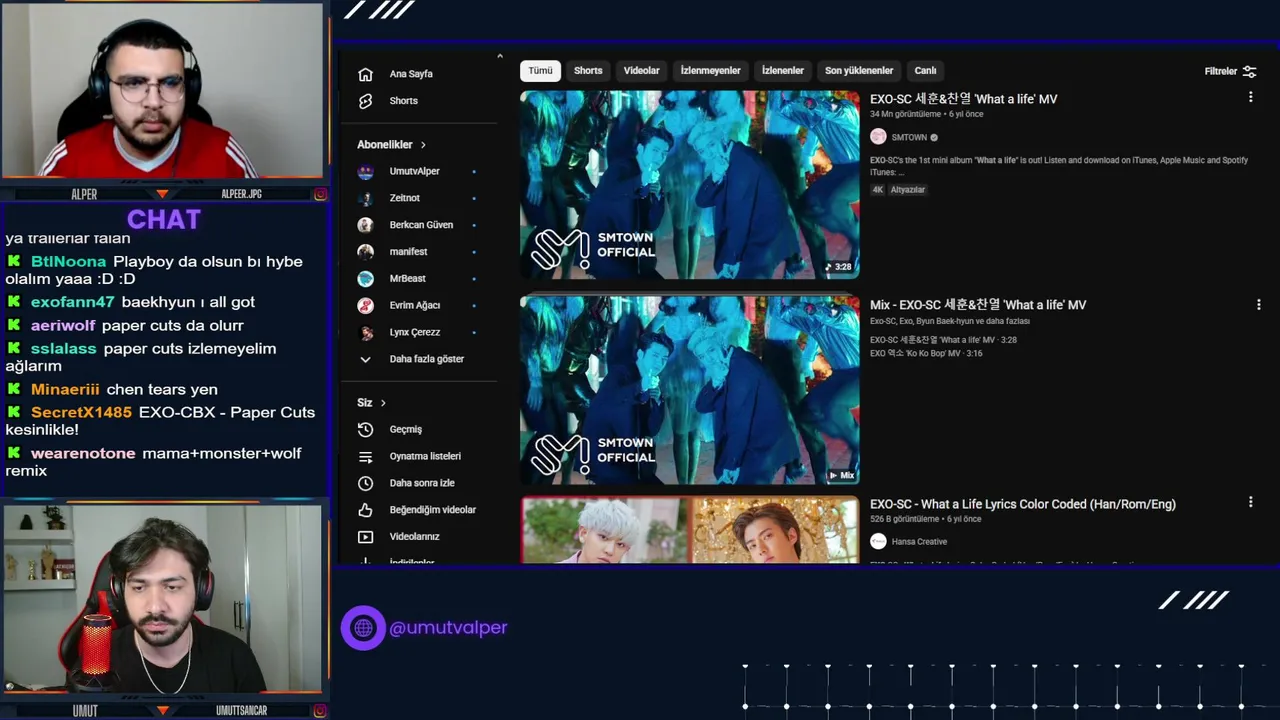The height and width of the screenshot is (720, 1280).
Task: Click chat username sslalass
Action: coord(64,349)
